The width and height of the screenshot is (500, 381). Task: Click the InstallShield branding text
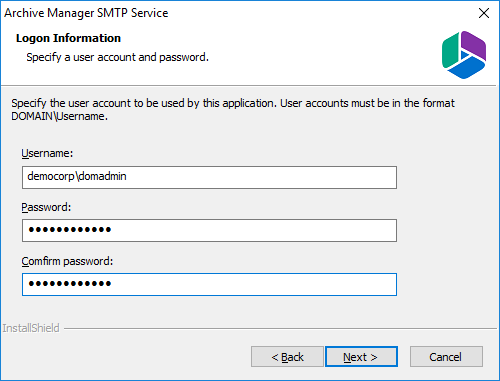tap(31, 328)
